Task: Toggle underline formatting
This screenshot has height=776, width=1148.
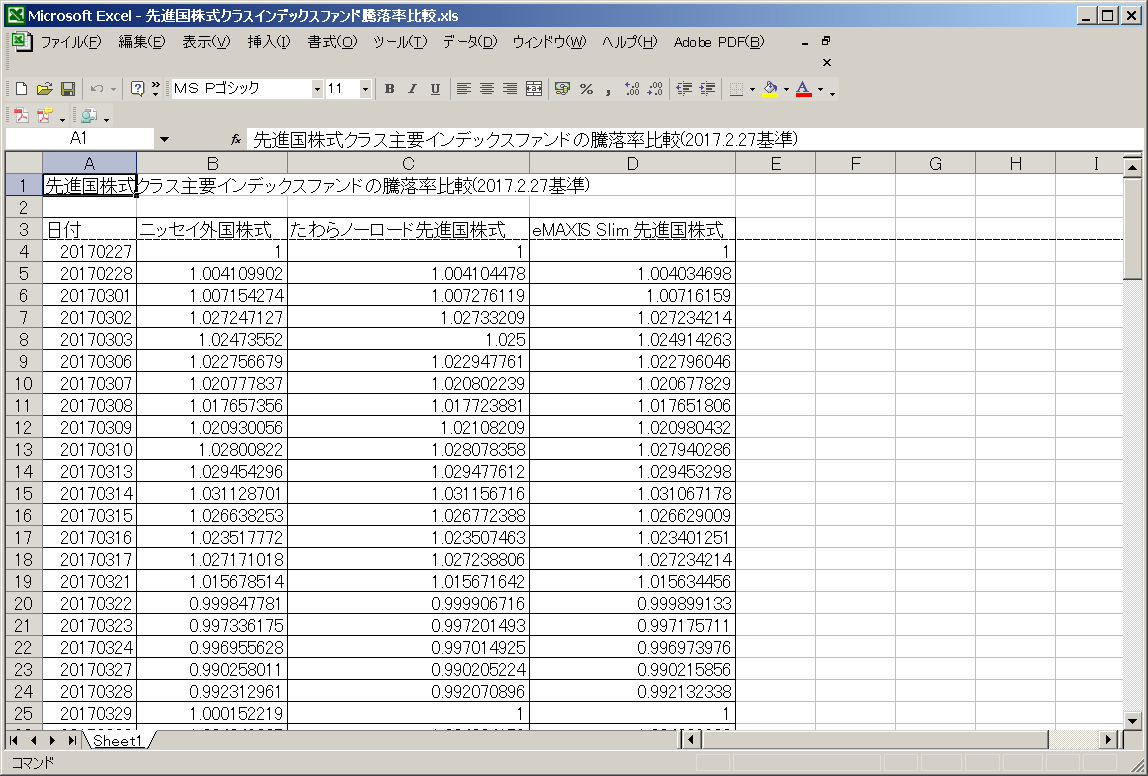Action: coord(435,89)
